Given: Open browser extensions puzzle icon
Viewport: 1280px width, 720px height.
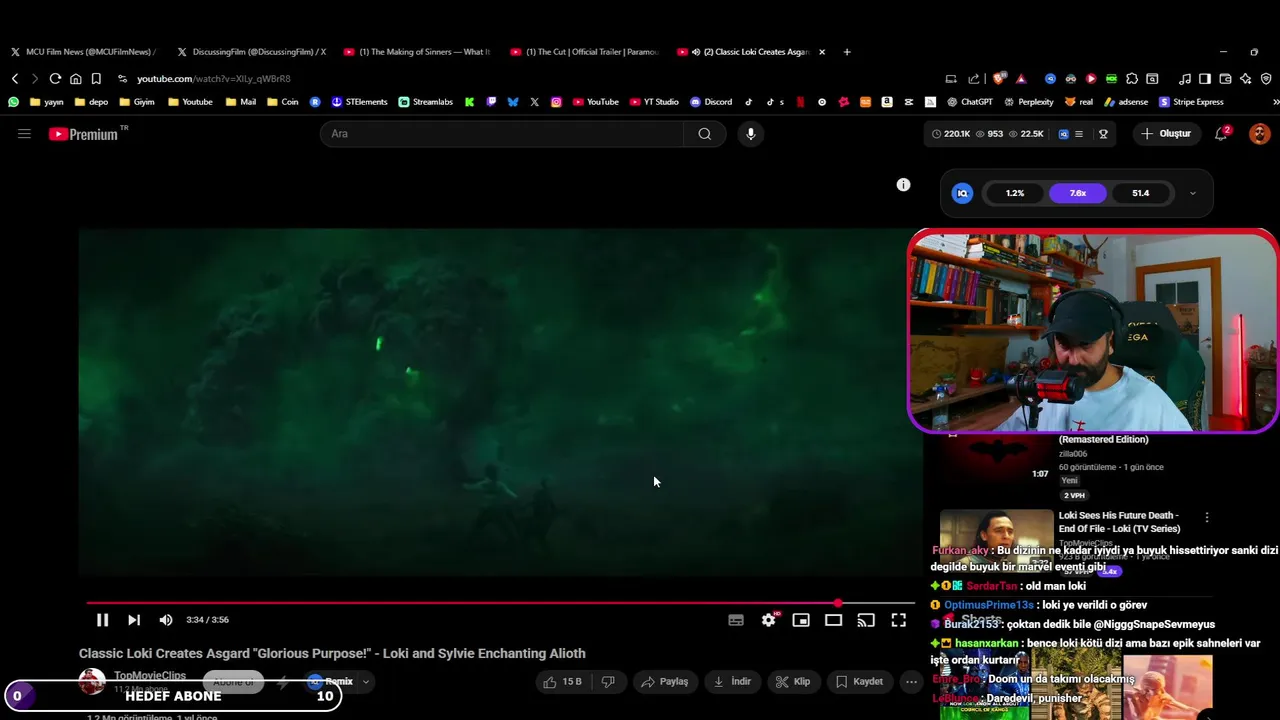Looking at the screenshot, I should [1132, 79].
